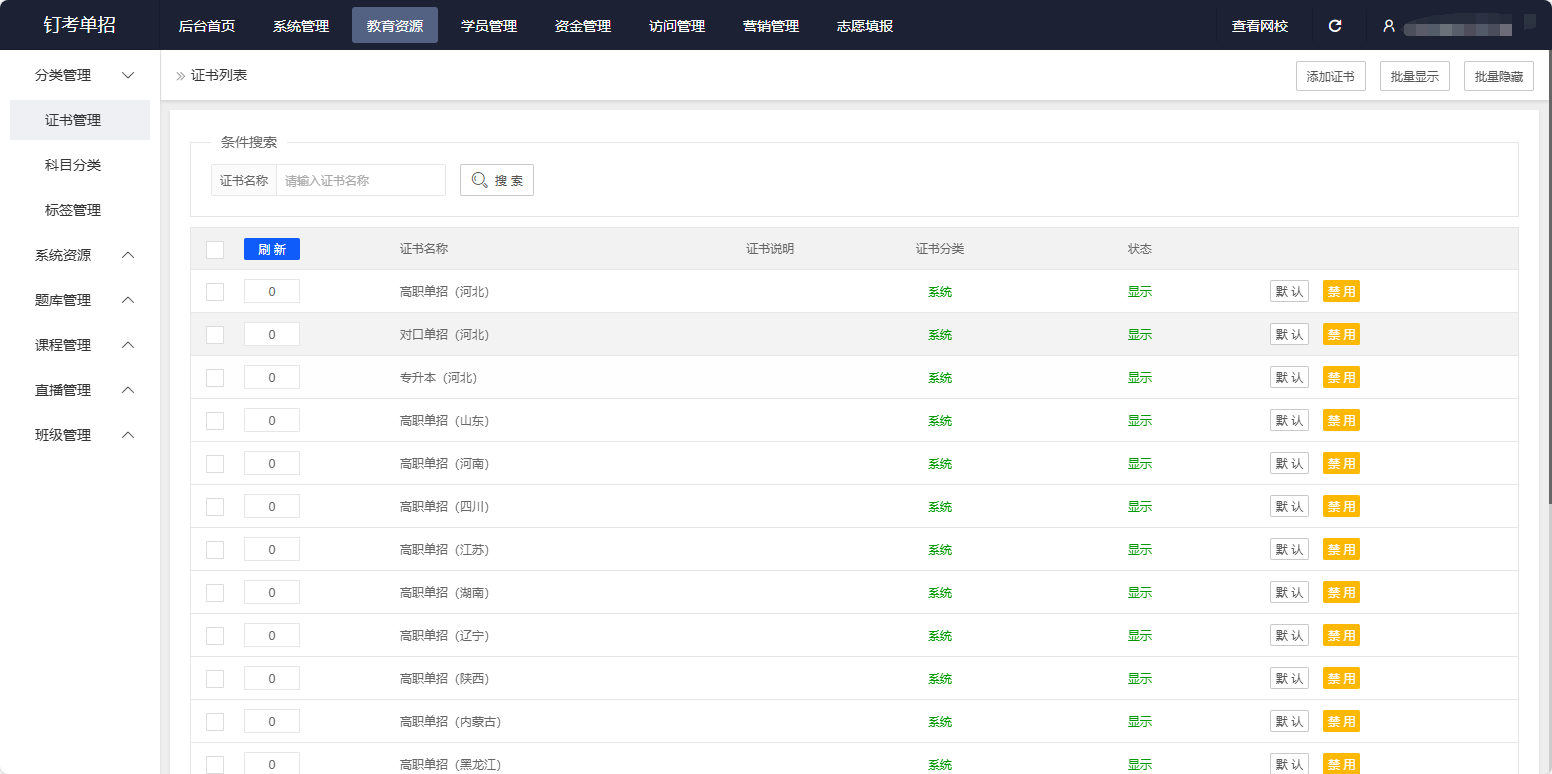Check the box for 高职单招（湖南）
This screenshot has height=774, width=1552.
click(215, 593)
